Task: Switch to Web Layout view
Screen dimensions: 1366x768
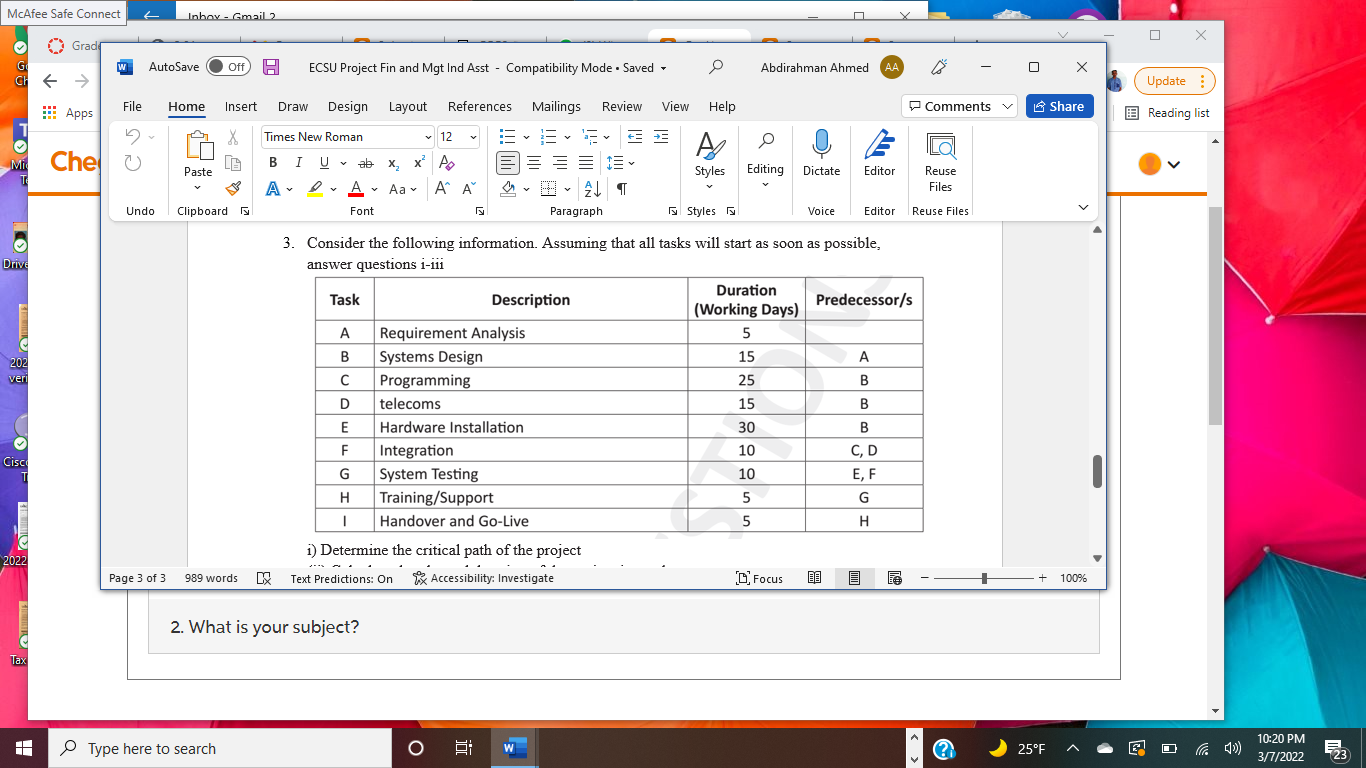Action: coord(894,578)
